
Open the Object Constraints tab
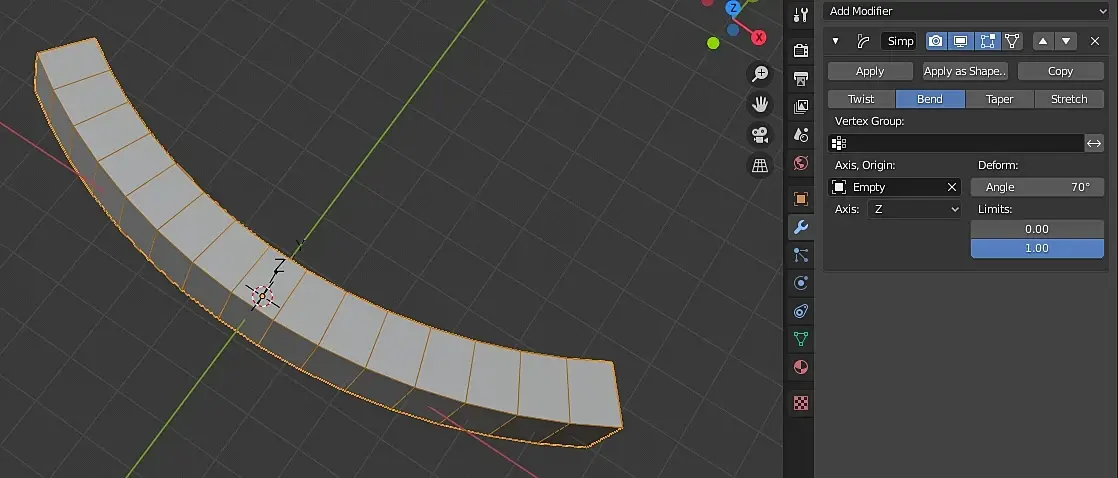click(801, 311)
